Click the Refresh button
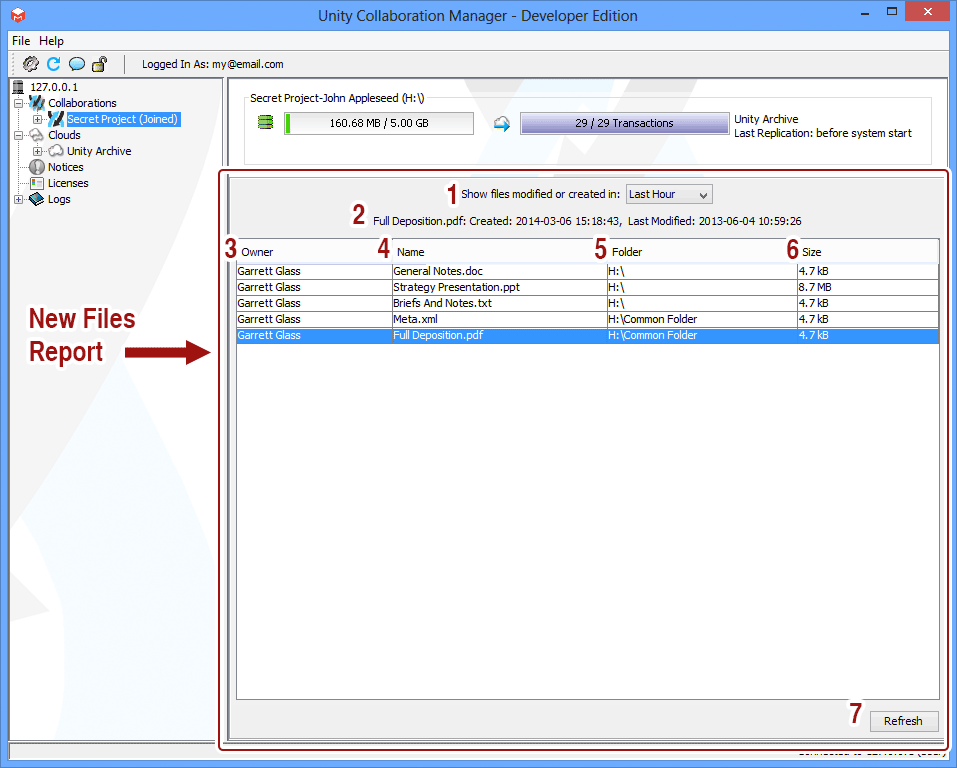The image size is (957, 768). click(904, 721)
